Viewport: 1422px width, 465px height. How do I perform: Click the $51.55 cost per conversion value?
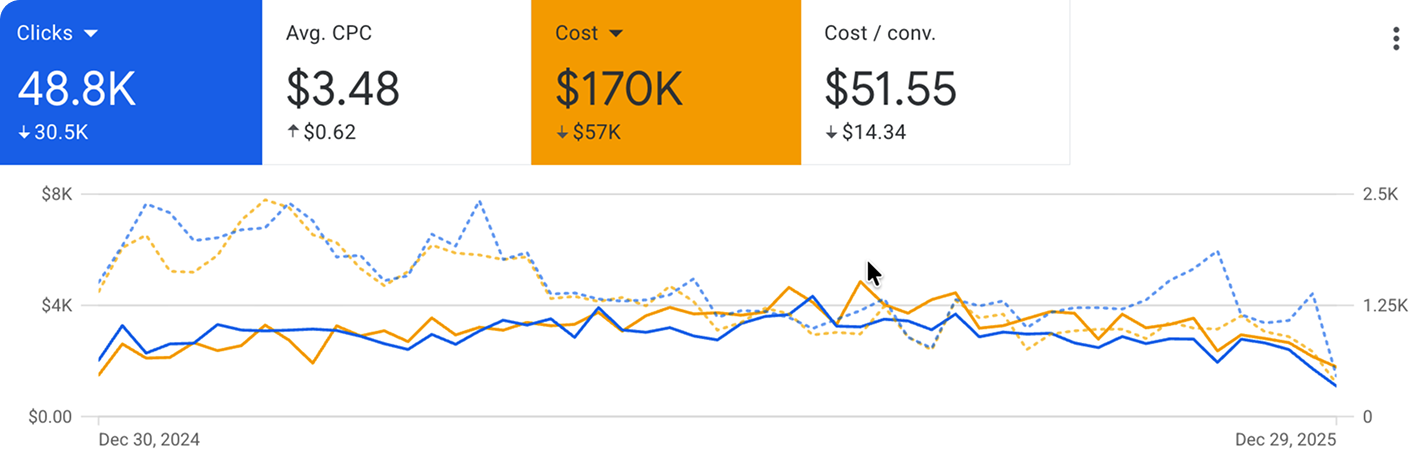click(x=890, y=89)
